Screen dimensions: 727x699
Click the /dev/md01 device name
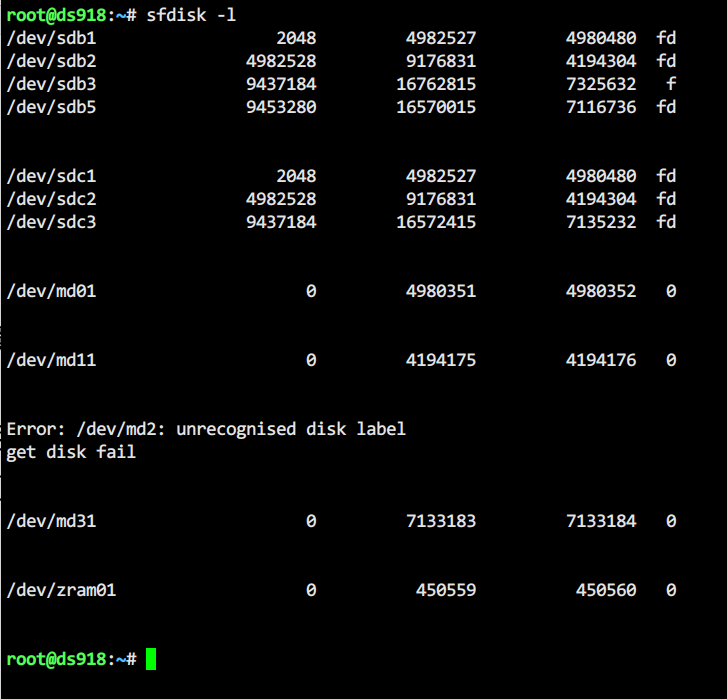[x=51, y=292]
